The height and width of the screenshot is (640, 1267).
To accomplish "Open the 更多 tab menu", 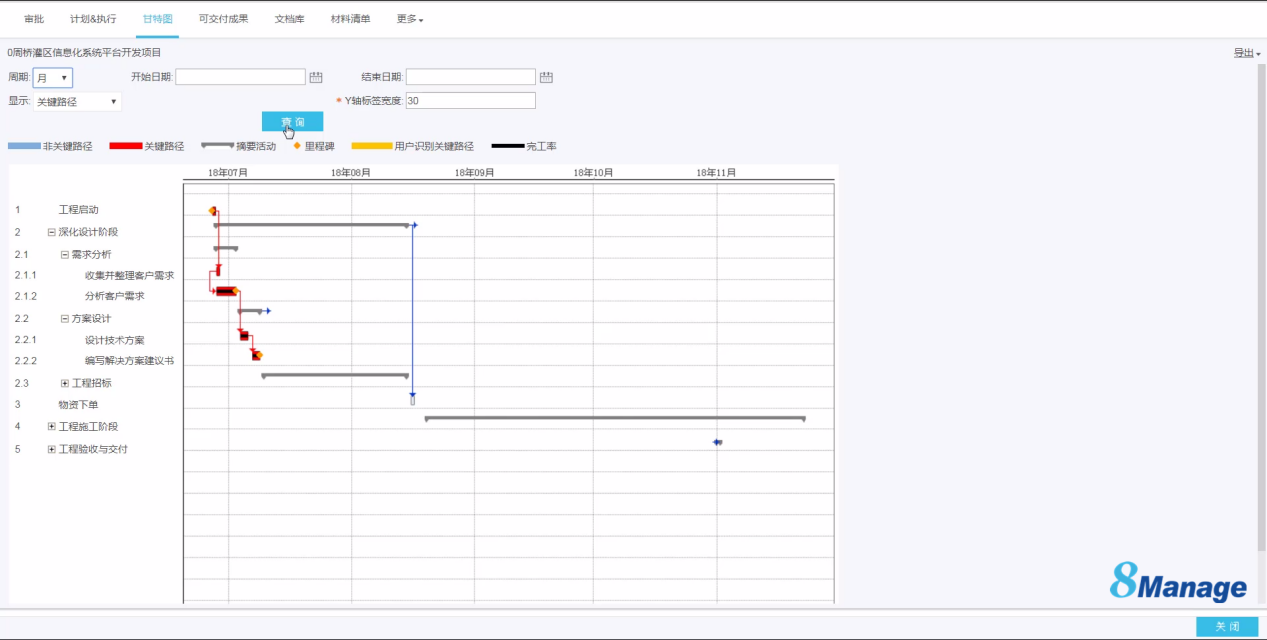I will [x=410, y=19].
